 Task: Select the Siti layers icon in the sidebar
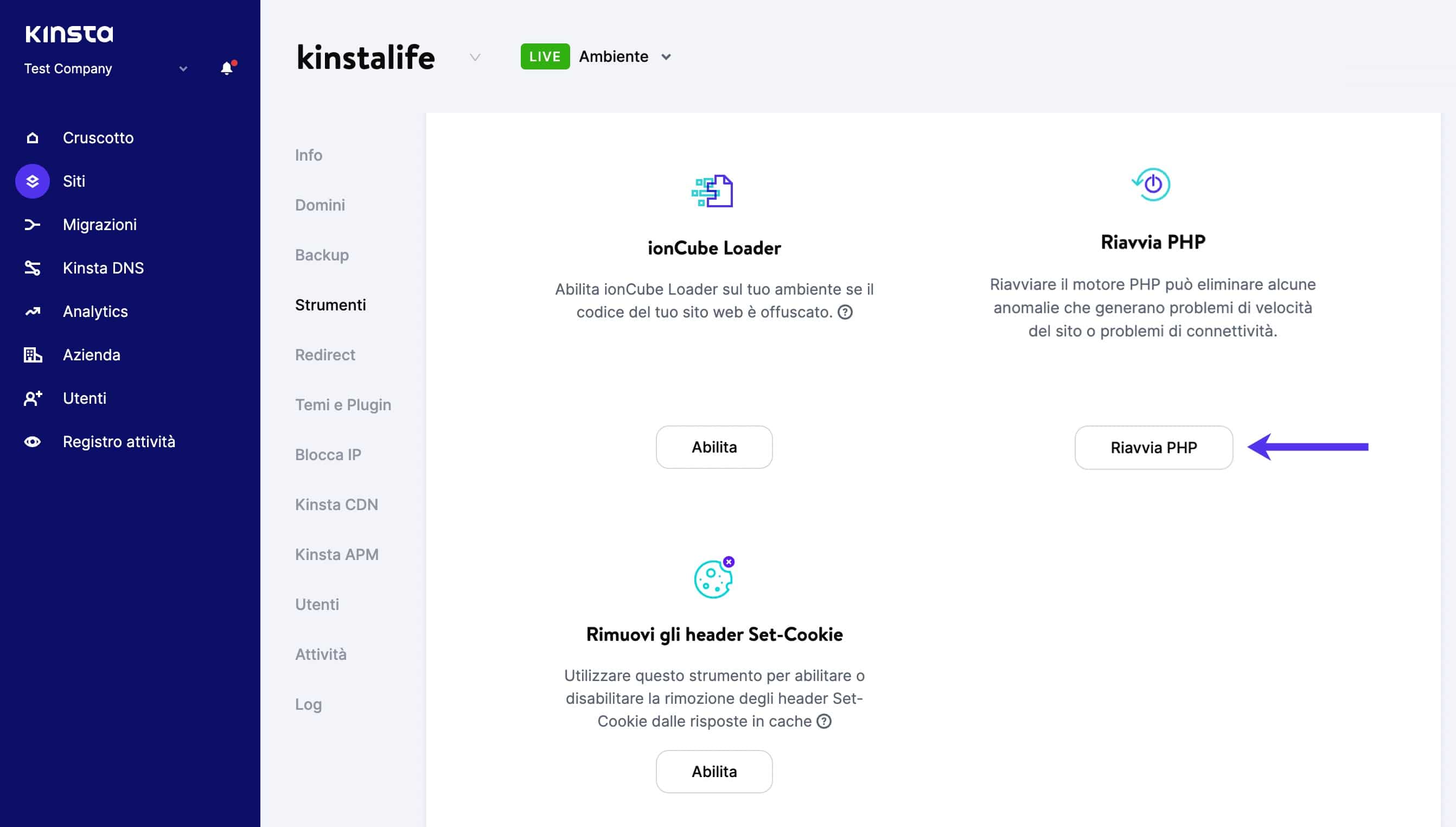33,181
